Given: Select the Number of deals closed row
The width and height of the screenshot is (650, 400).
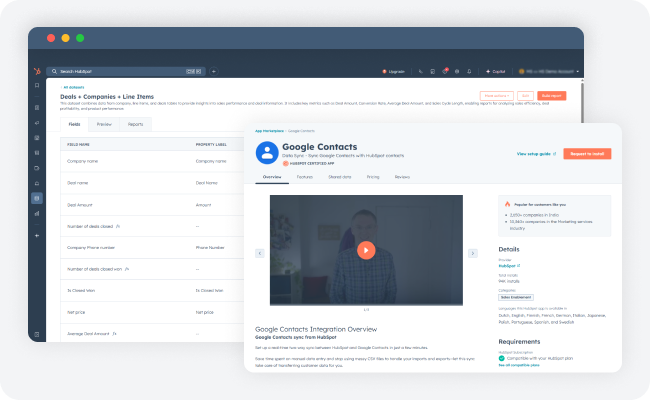Looking at the screenshot, I should tap(152, 226).
